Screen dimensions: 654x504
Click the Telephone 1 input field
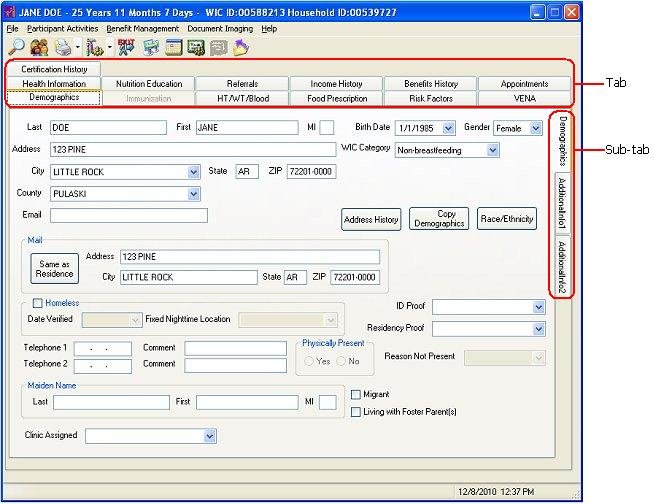click(x=103, y=348)
